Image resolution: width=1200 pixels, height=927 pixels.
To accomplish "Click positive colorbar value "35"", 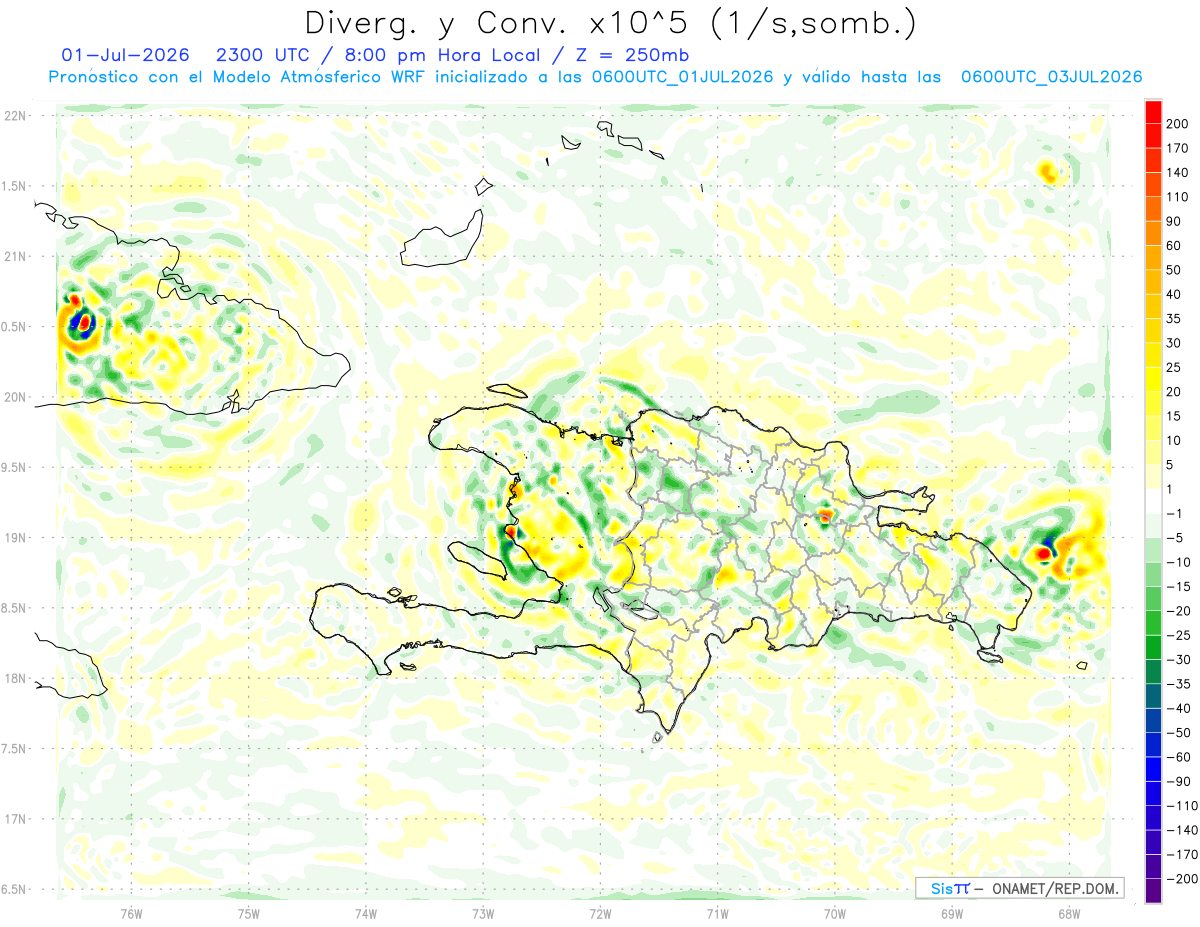I will 1174,319.
